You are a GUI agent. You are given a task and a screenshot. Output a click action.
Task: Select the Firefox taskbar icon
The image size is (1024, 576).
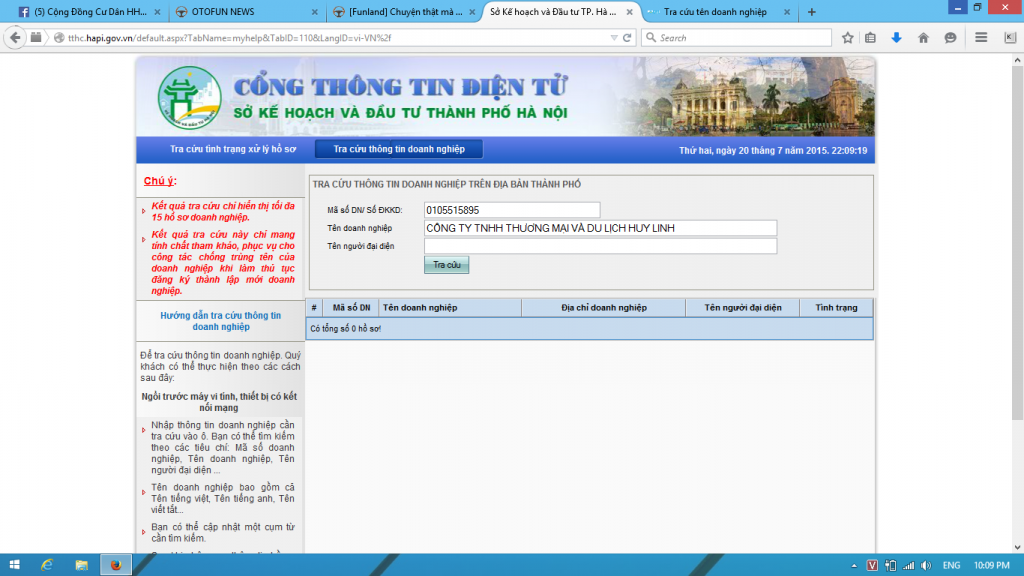point(116,565)
